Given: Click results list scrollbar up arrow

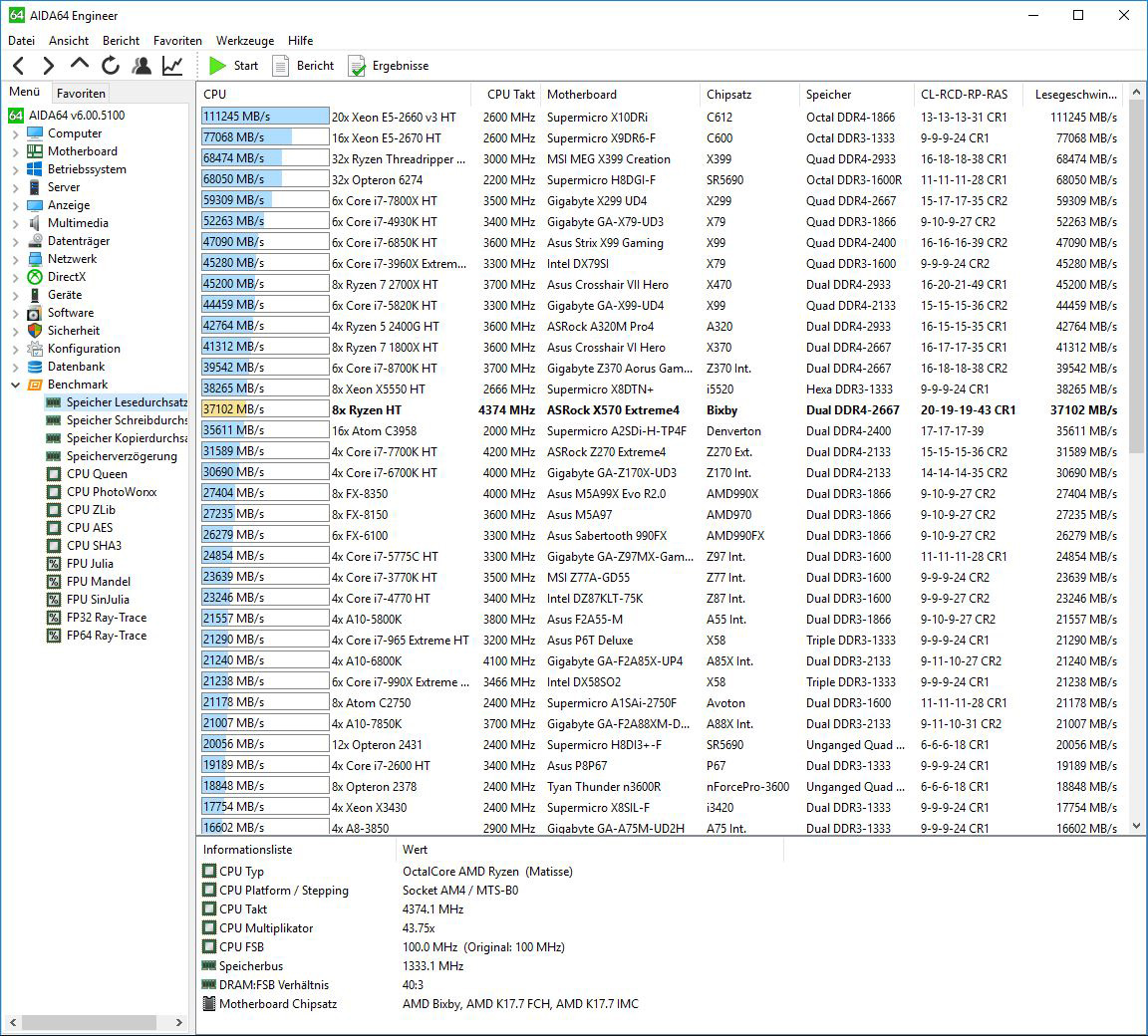Looking at the screenshot, I should click(x=1136, y=93).
